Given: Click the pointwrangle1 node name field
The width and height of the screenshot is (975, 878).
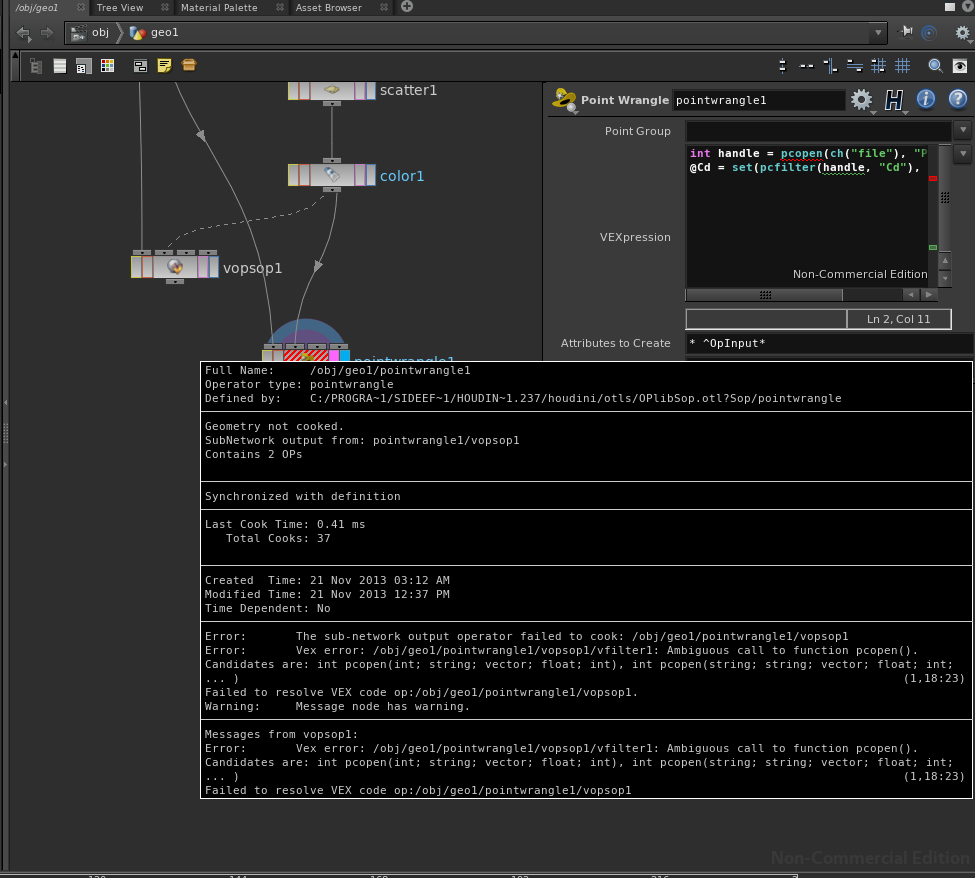Looking at the screenshot, I should 759,100.
